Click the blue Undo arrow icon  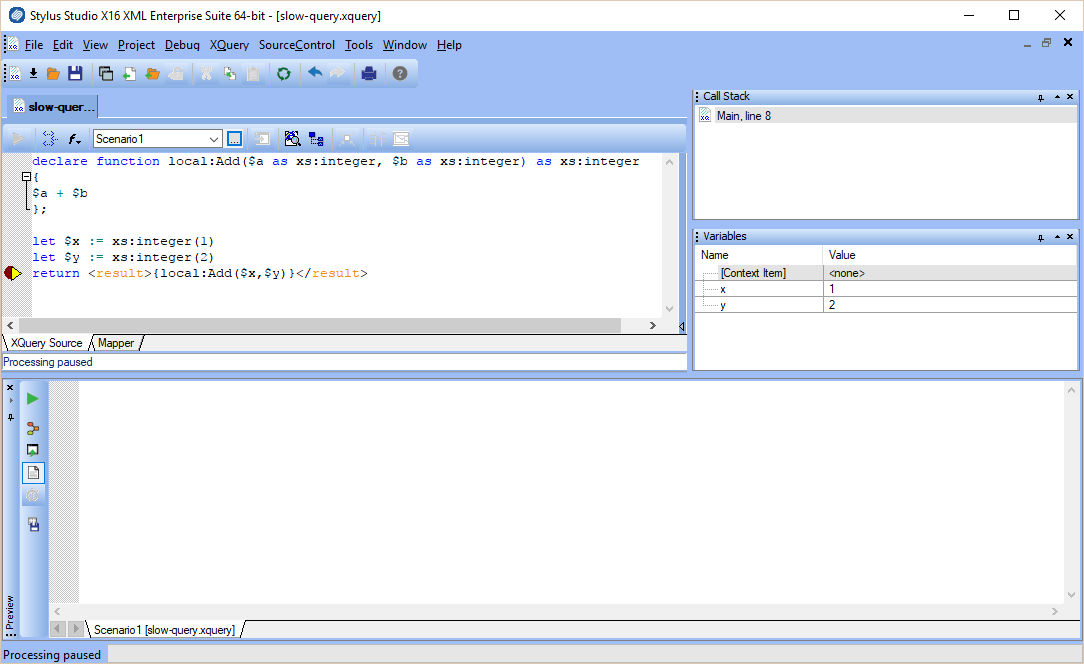pos(315,73)
